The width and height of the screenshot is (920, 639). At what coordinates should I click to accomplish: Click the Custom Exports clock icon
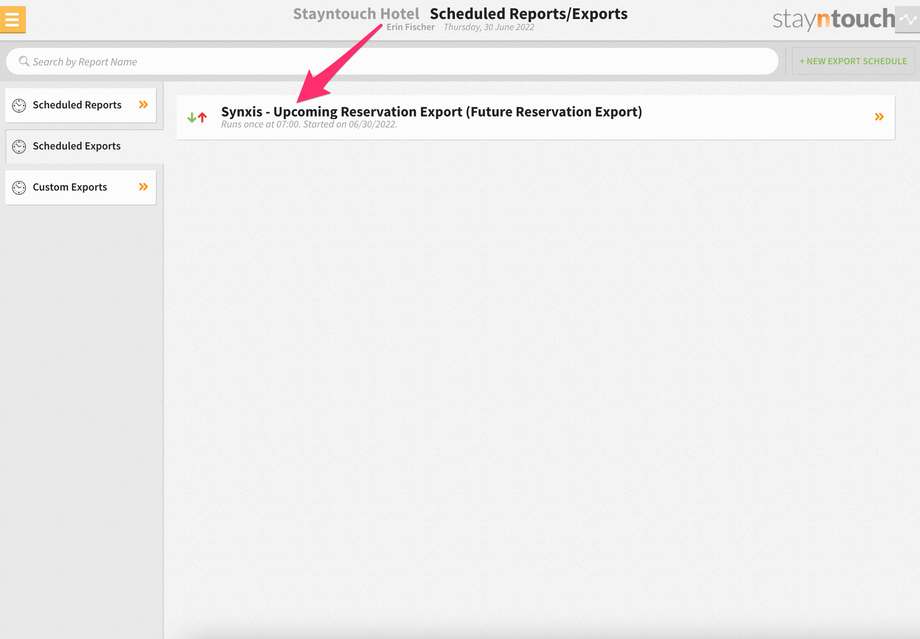[19, 187]
